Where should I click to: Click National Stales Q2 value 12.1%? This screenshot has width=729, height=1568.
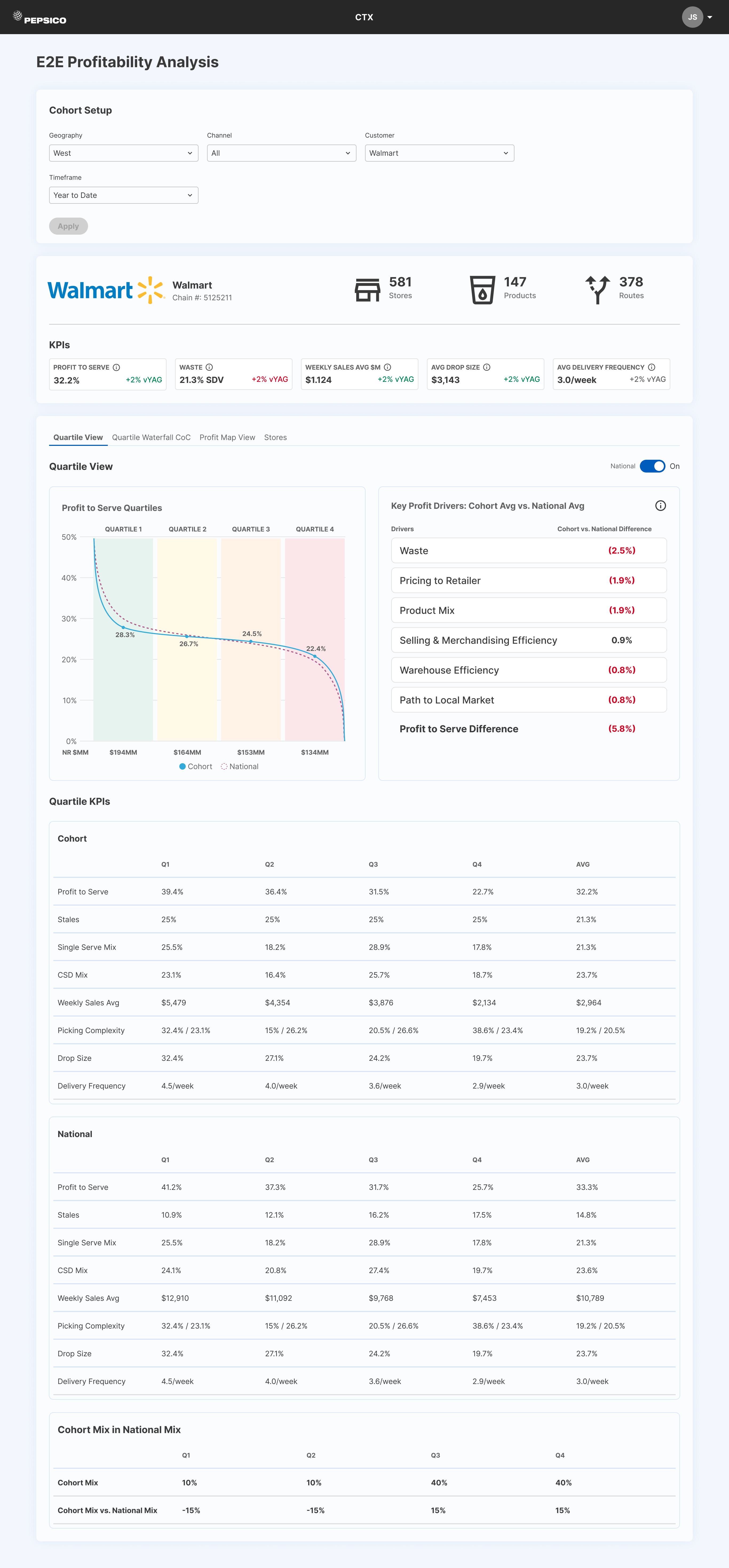tap(274, 1215)
